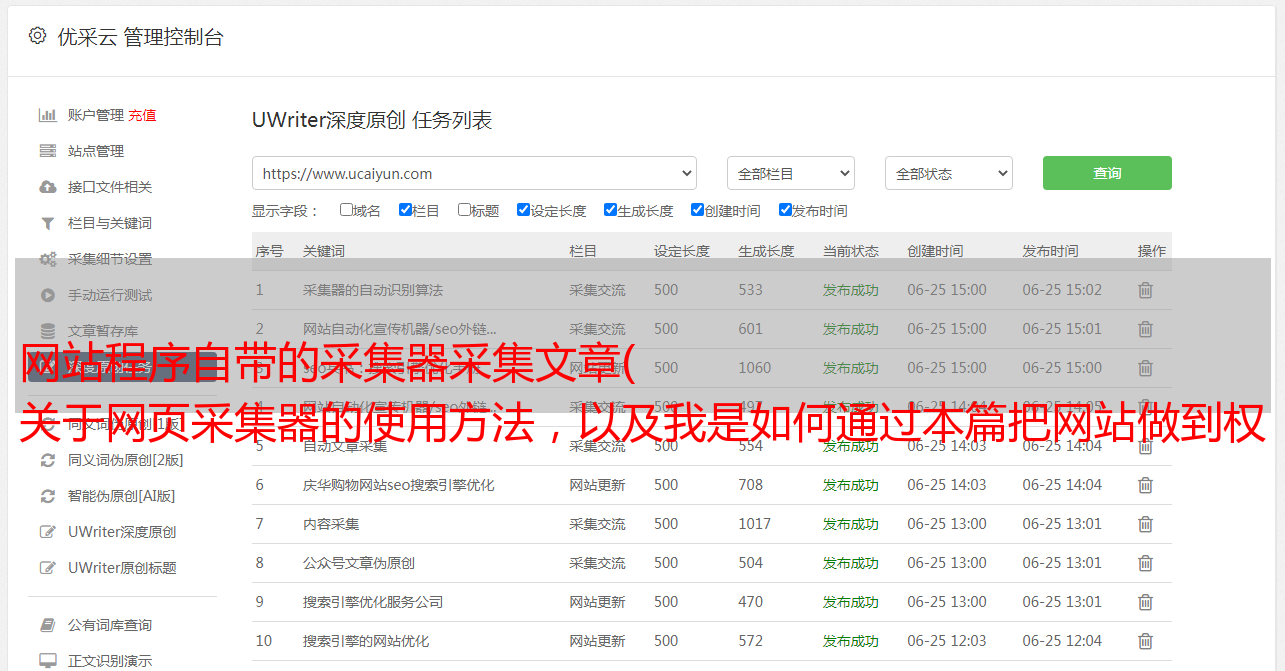Click the keyword 搜索引擎的网站优化
This screenshot has width=1285, height=671.
[x=366, y=641]
